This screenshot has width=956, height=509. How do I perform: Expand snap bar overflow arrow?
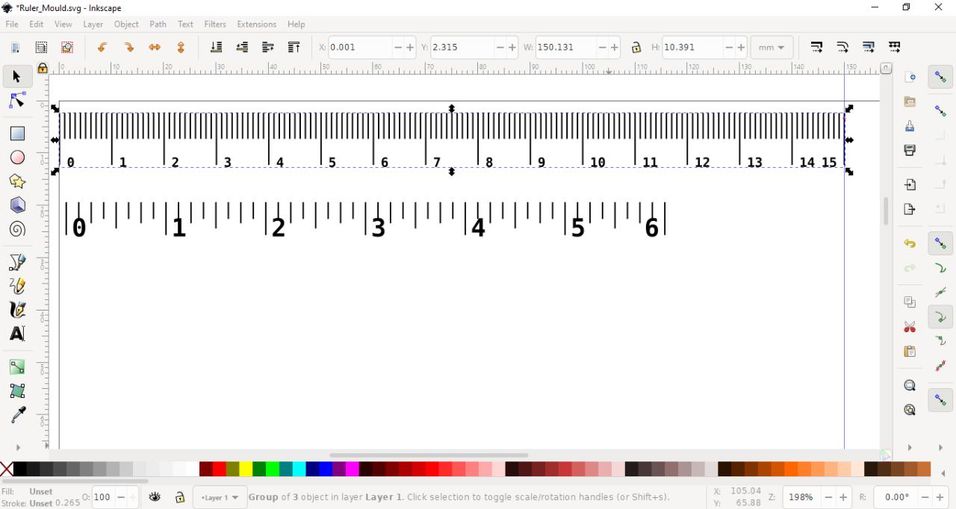(x=940, y=447)
